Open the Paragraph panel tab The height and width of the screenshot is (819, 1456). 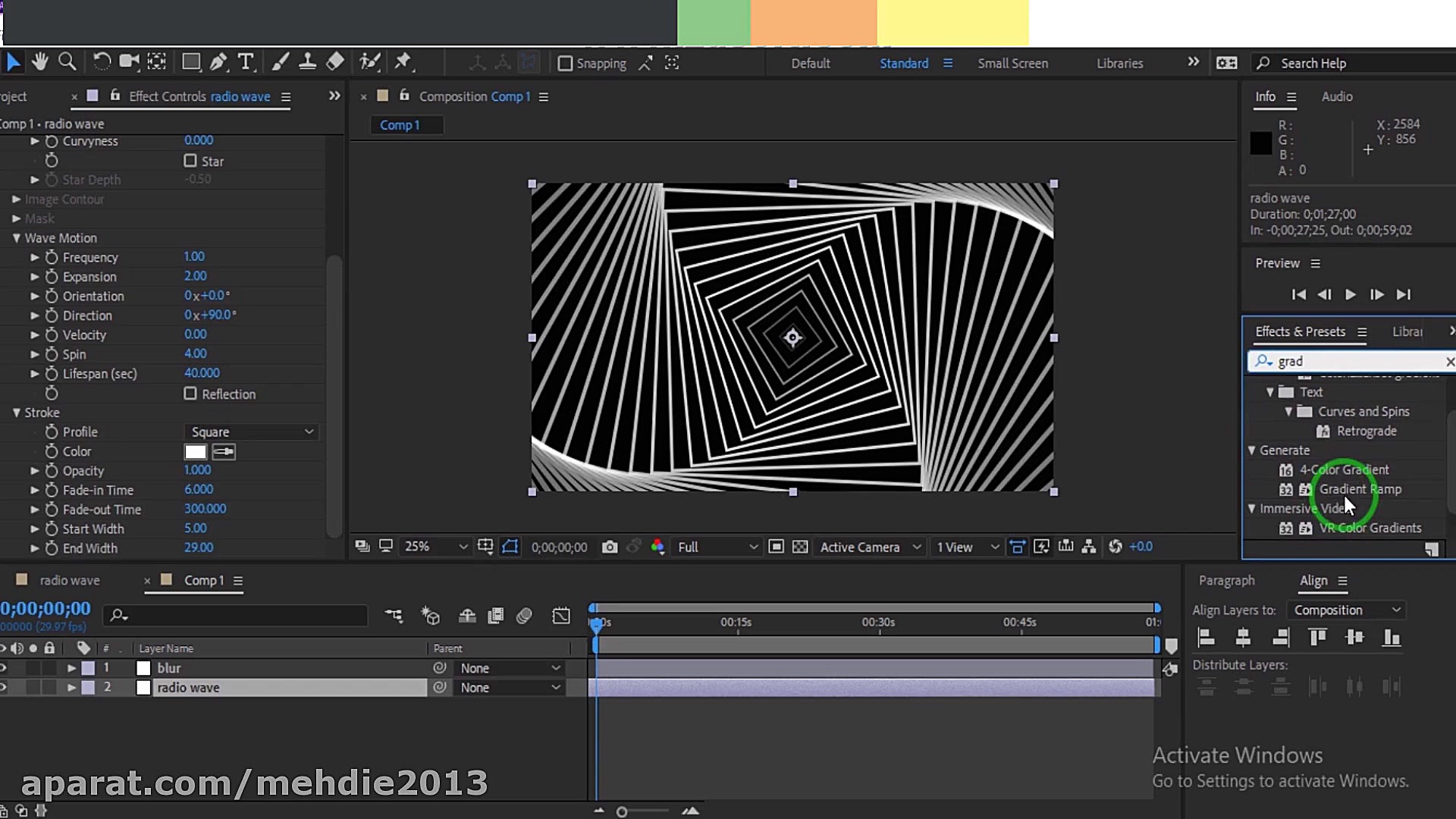pyautogui.click(x=1226, y=580)
